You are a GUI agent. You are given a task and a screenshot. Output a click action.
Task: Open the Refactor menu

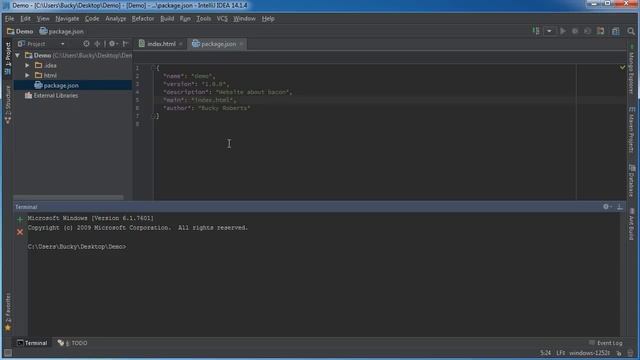pos(143,19)
